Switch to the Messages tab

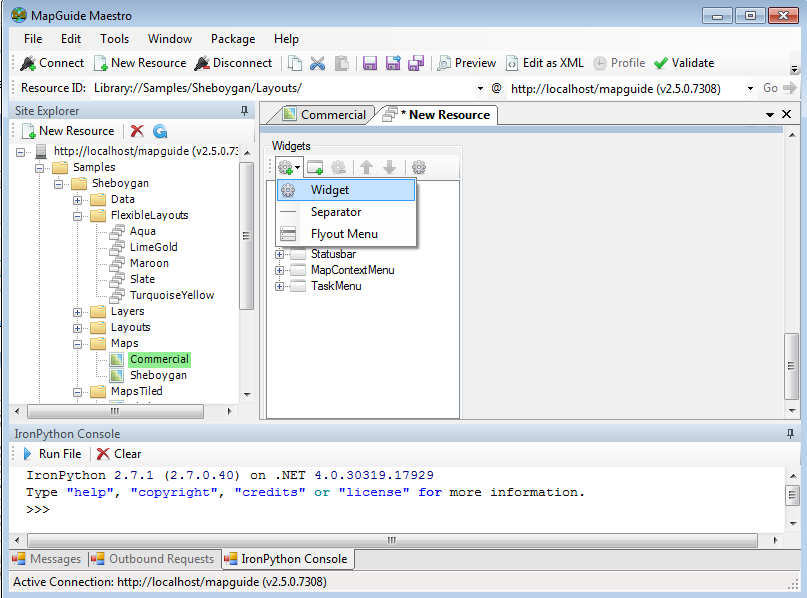(47, 559)
